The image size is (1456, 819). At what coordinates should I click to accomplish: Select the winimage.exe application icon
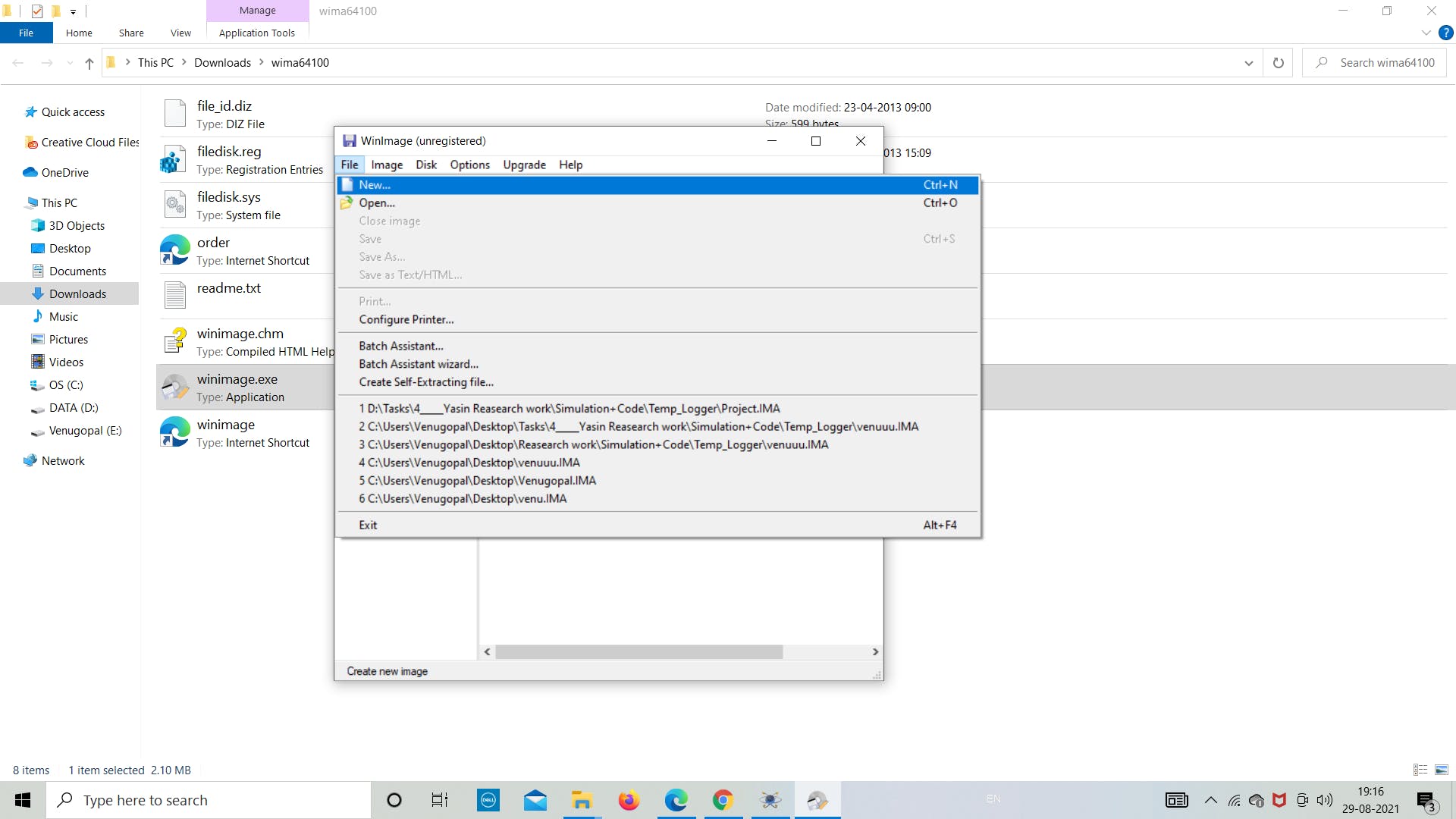(x=175, y=387)
